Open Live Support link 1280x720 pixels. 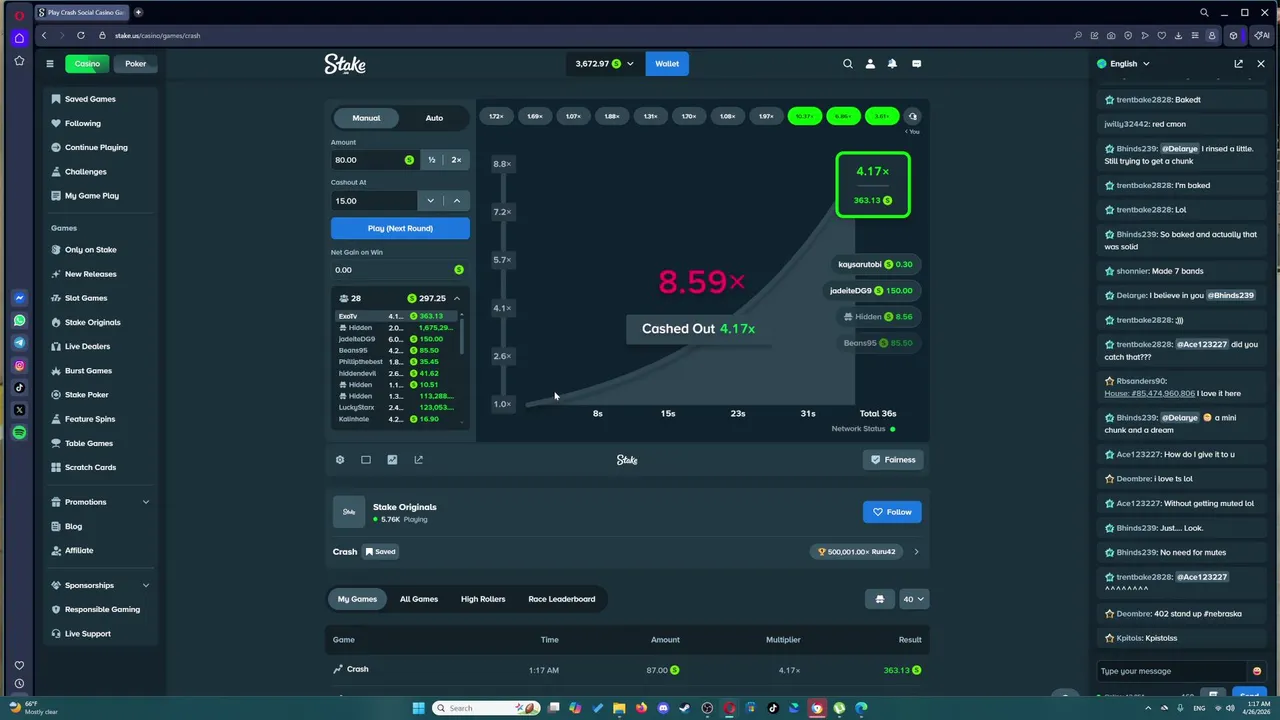[87, 633]
